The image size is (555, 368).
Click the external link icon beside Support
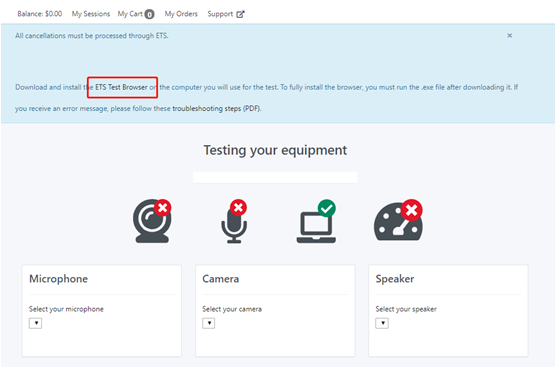pos(240,14)
